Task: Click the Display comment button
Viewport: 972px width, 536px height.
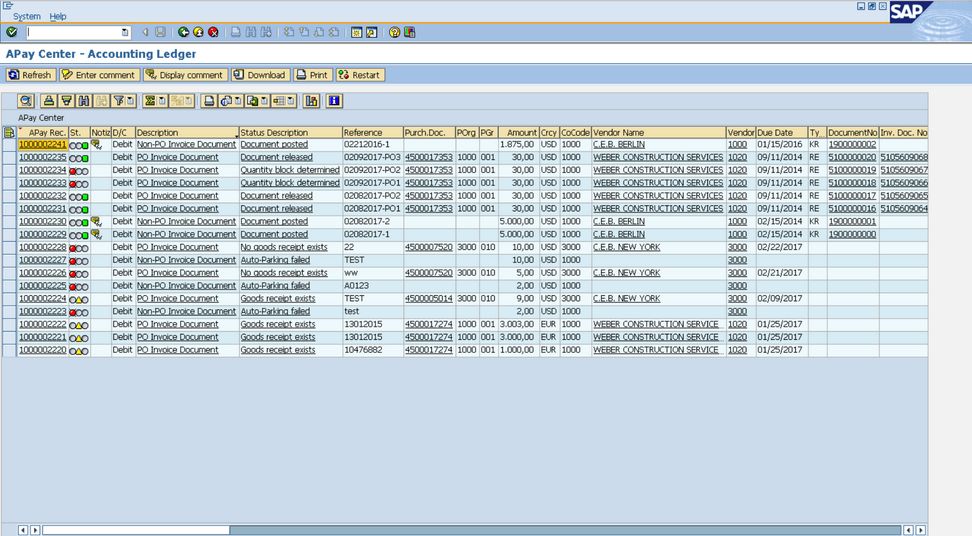Action: click(185, 75)
